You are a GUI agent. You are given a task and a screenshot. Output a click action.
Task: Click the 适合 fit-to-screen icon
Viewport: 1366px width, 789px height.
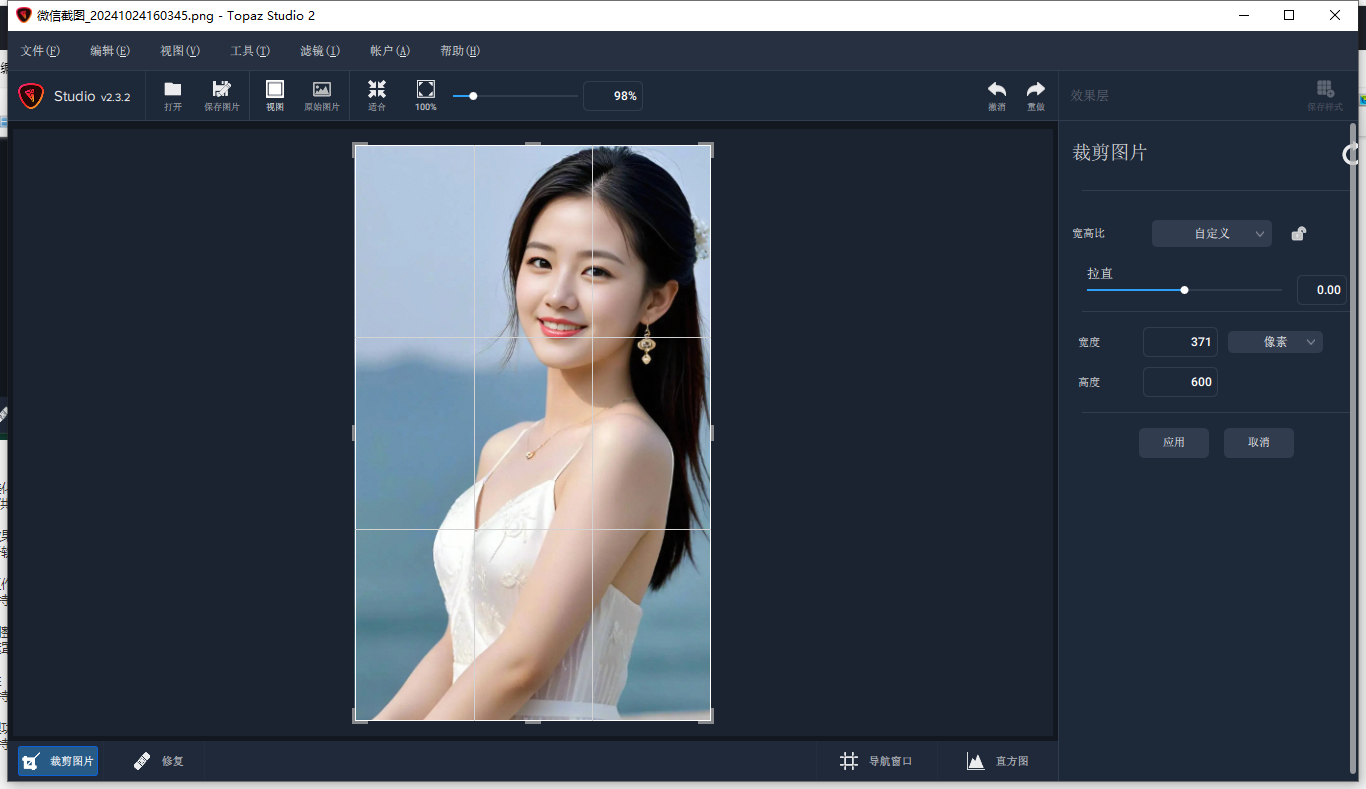(x=377, y=89)
